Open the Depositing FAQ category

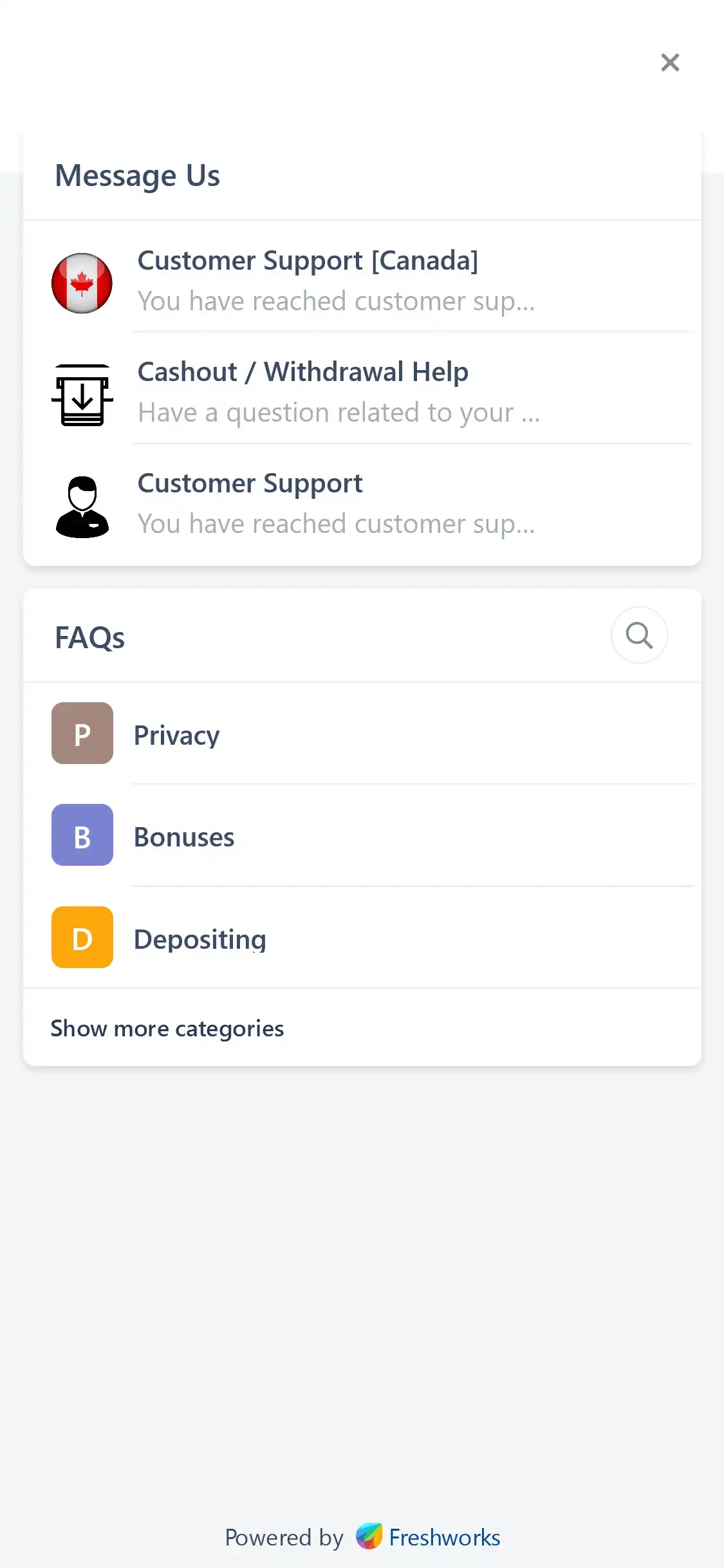coord(200,940)
